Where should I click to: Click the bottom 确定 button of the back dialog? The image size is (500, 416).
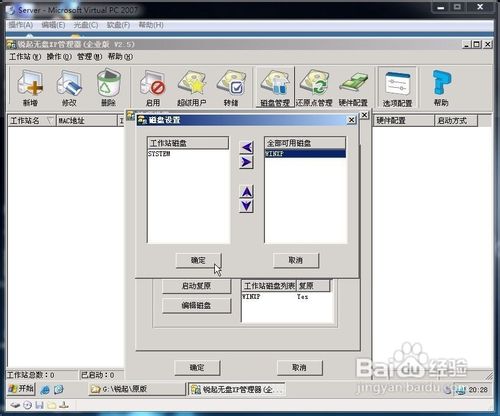click(x=197, y=368)
